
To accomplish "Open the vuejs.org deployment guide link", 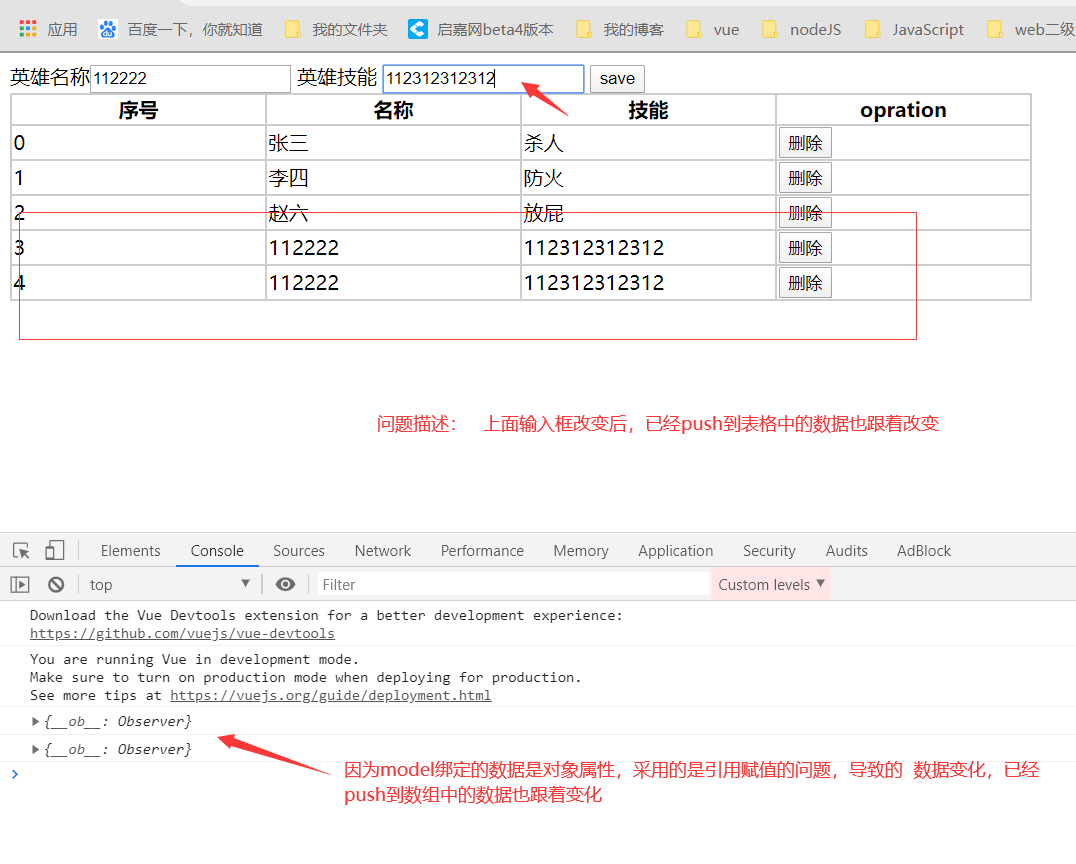I will click(x=331, y=695).
